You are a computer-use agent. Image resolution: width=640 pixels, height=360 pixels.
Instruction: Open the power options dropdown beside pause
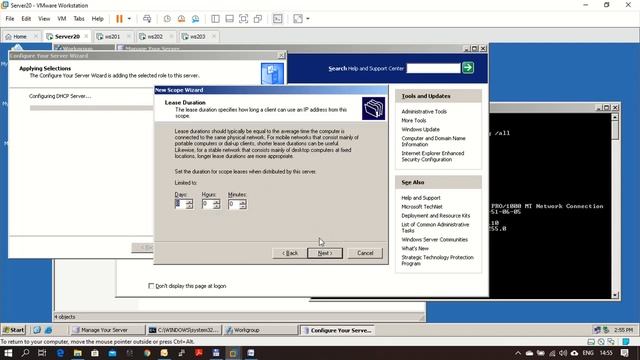129,19
